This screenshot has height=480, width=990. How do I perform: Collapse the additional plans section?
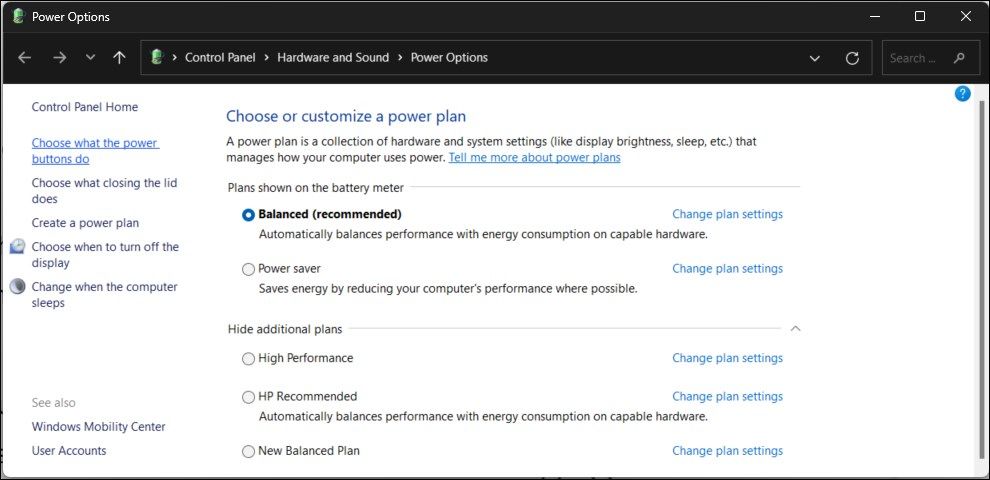tap(795, 328)
